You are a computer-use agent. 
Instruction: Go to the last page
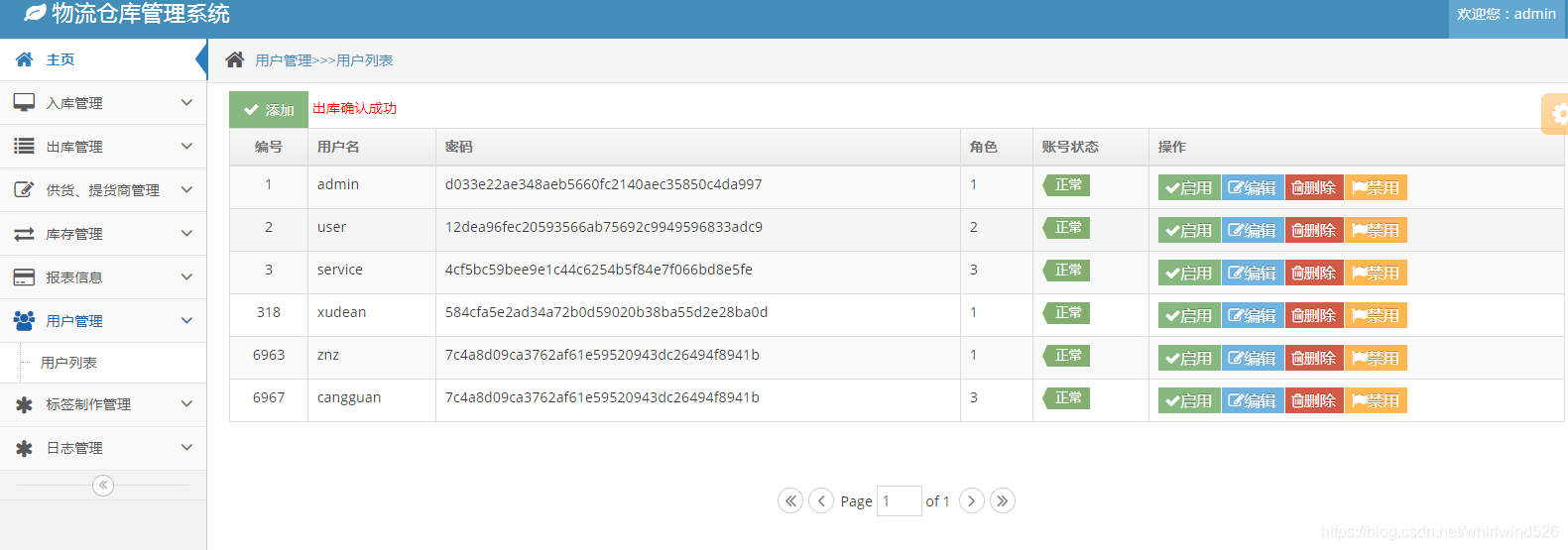(1003, 500)
